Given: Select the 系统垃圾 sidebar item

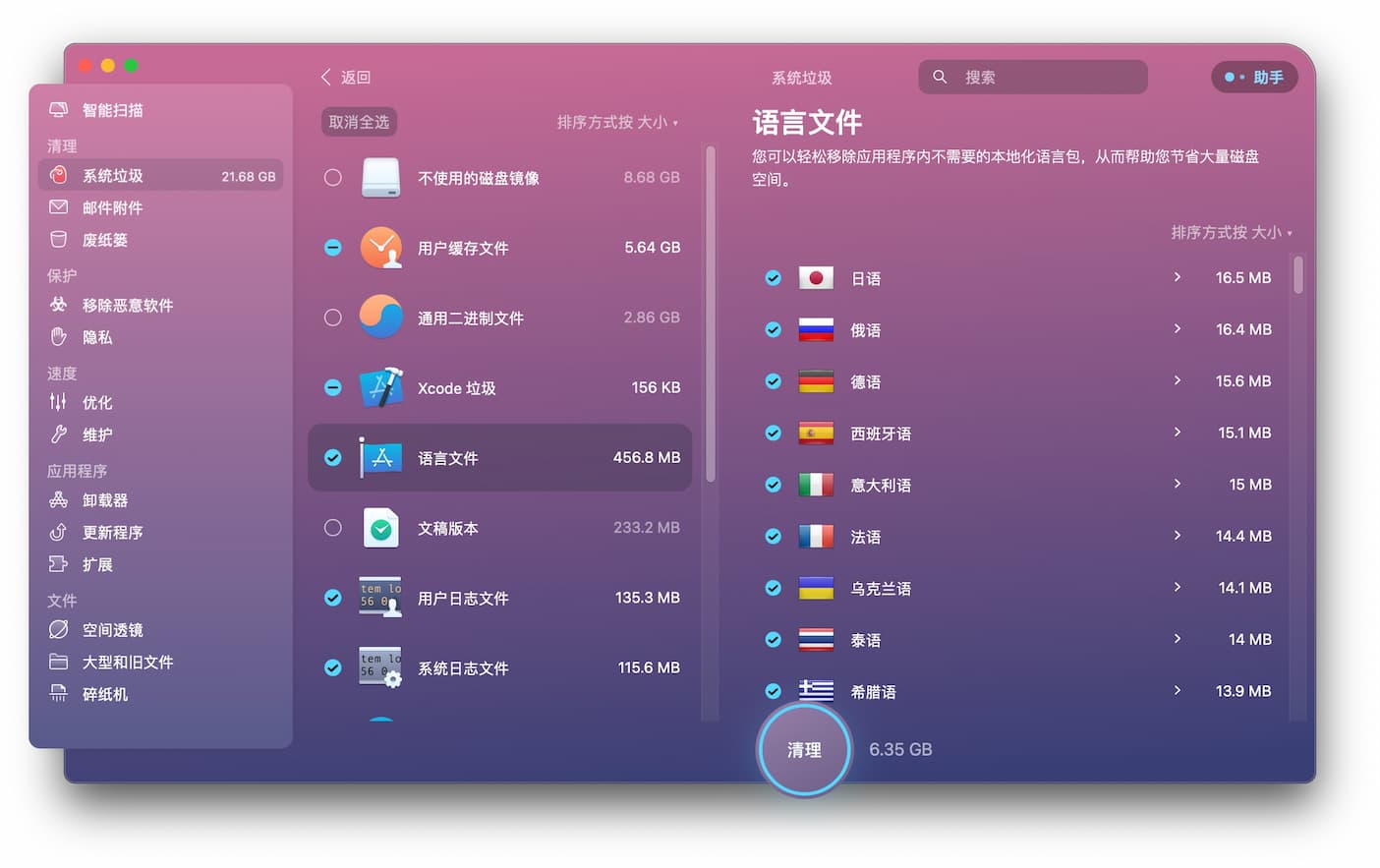Looking at the screenshot, I should 161,176.
